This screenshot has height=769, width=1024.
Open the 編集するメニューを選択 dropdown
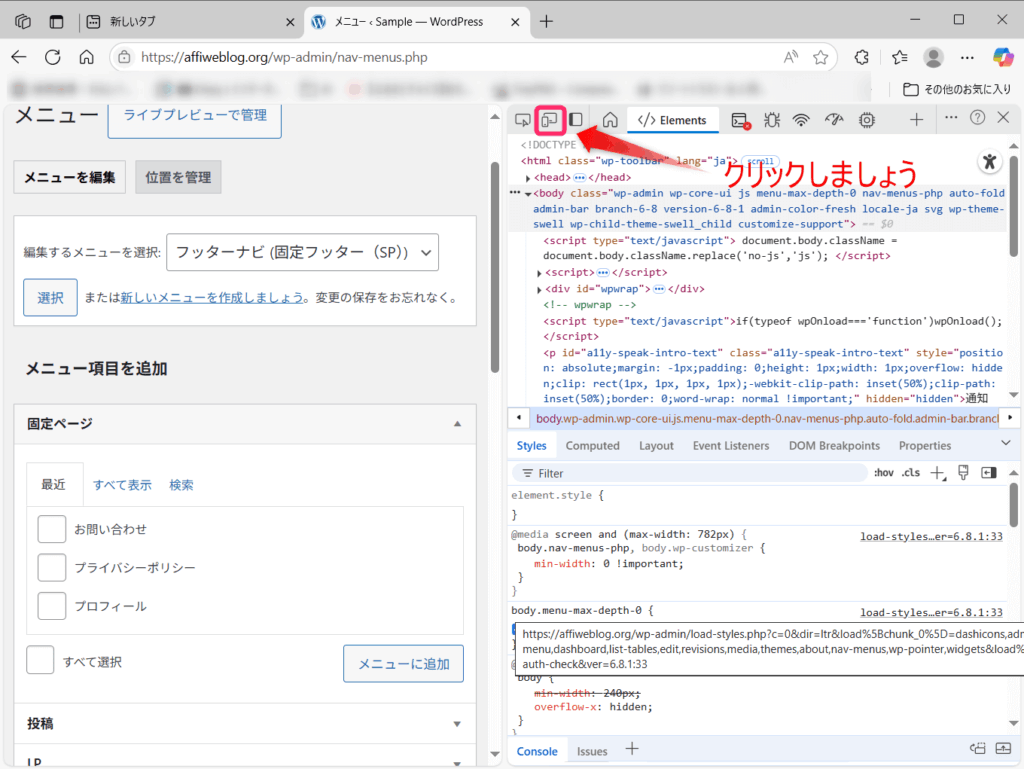tap(302, 252)
